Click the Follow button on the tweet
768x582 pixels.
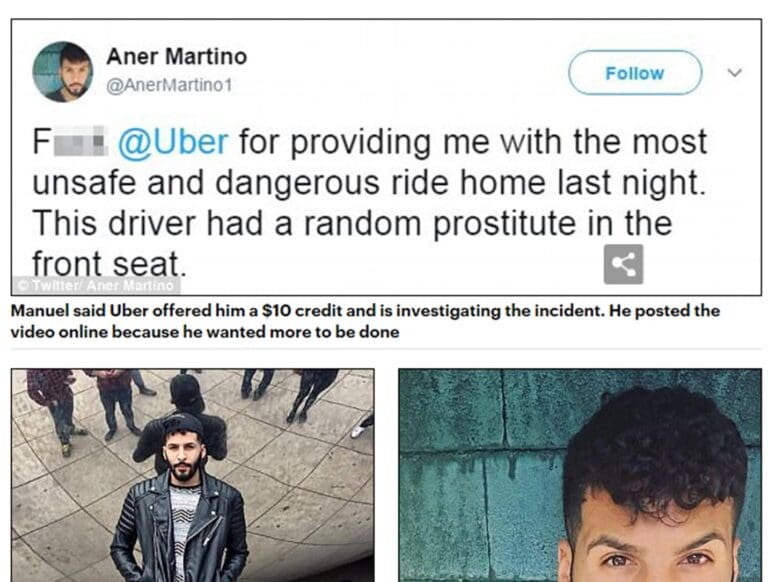tap(635, 73)
